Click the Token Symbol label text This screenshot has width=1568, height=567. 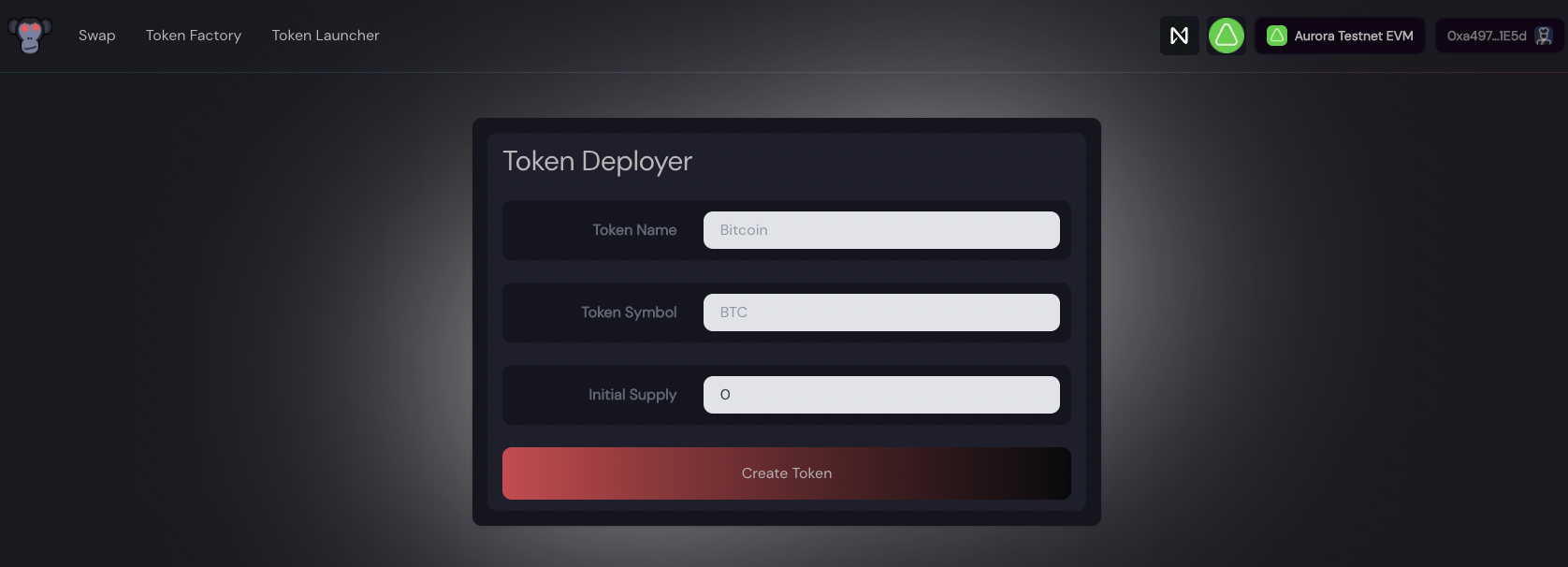(x=629, y=313)
